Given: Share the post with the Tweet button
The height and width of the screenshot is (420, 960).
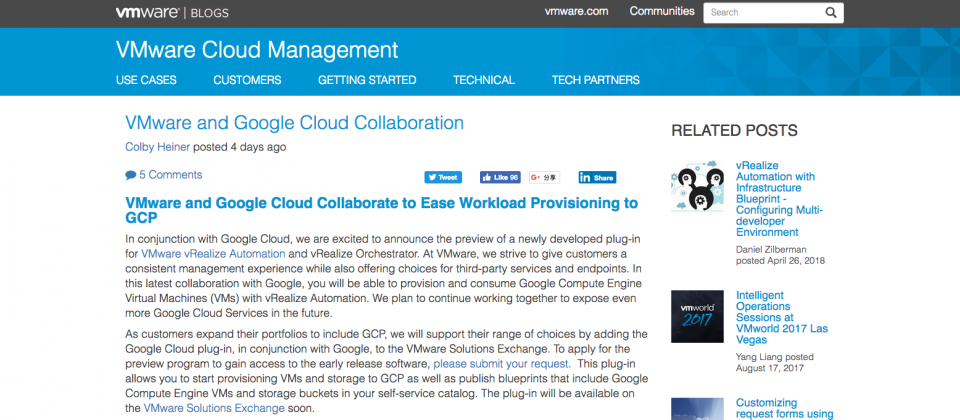Looking at the screenshot, I should pyautogui.click(x=443, y=178).
